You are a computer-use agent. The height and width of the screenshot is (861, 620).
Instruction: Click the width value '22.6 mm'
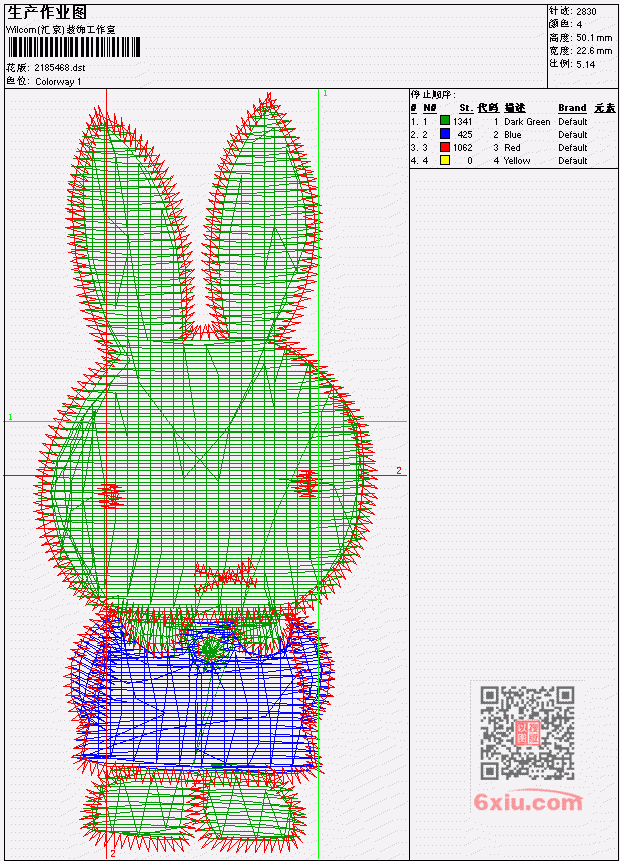coord(594,51)
